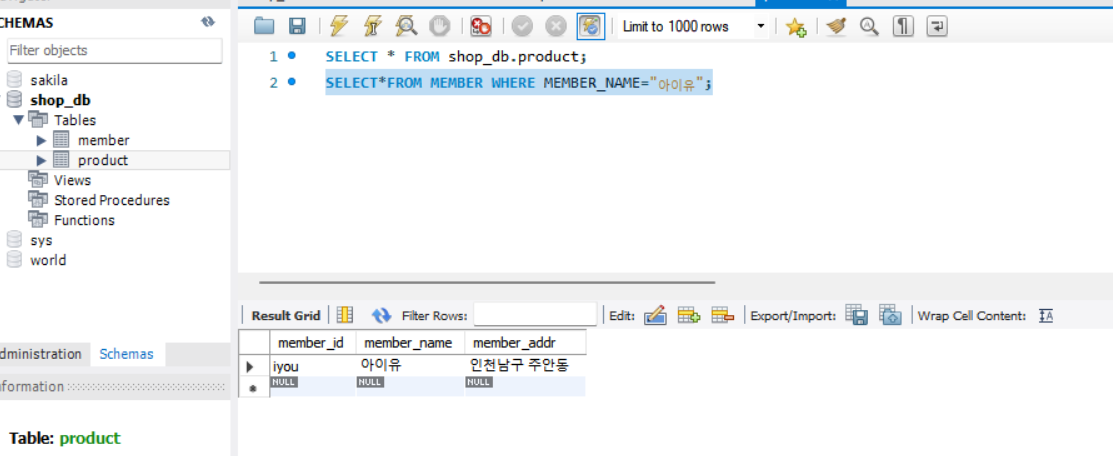
Task: Switch to the Administration tab
Action: point(40,354)
